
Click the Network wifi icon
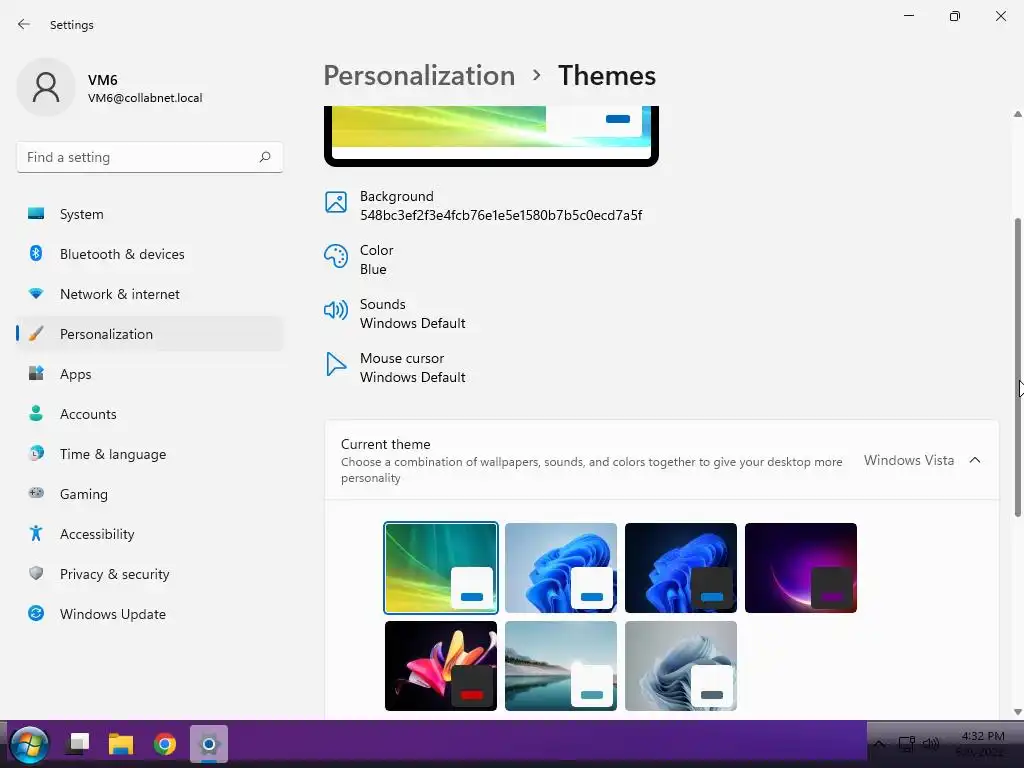pyautogui.click(x=36, y=294)
